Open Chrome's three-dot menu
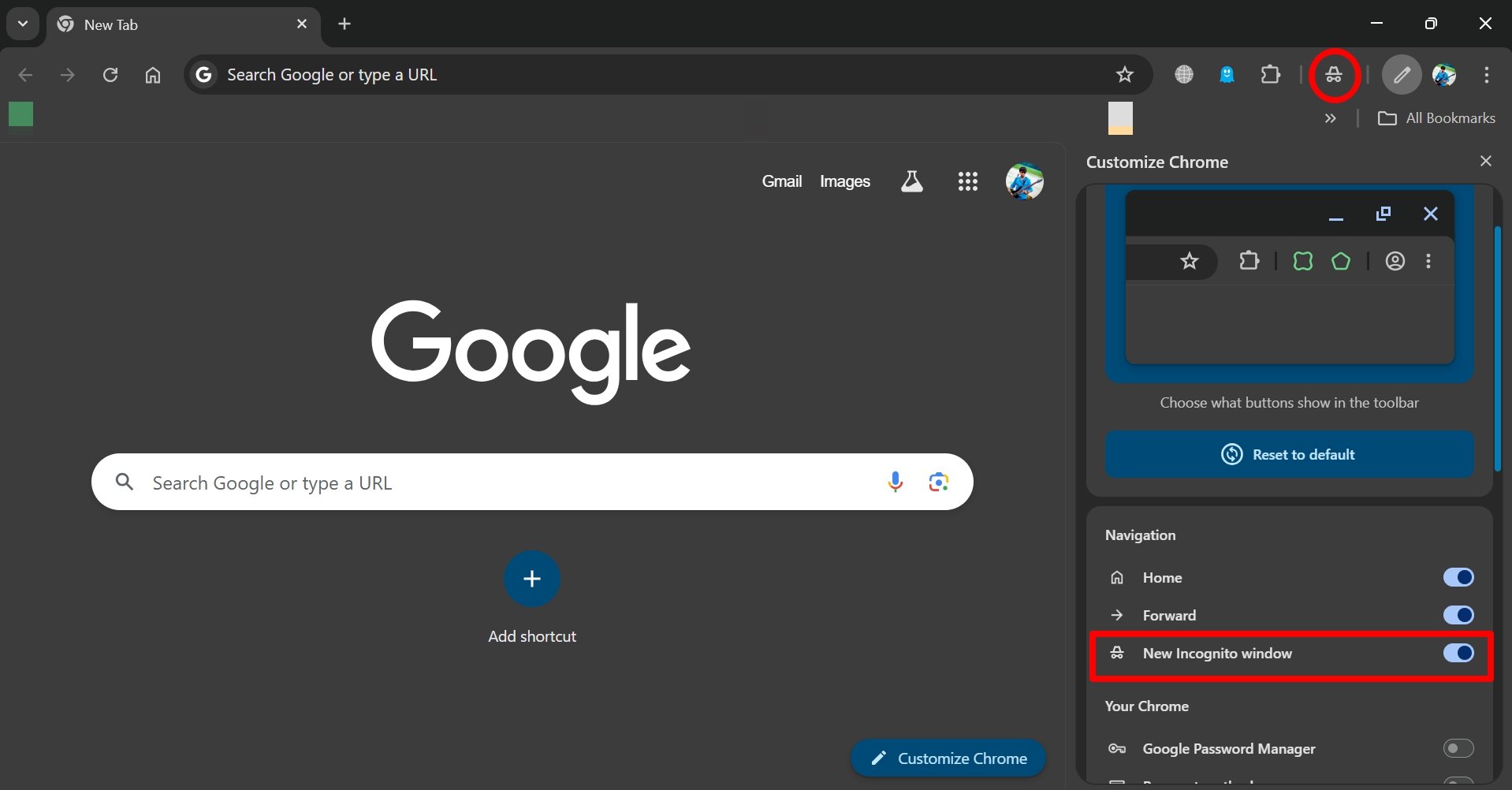Image resolution: width=1512 pixels, height=790 pixels. click(1486, 75)
